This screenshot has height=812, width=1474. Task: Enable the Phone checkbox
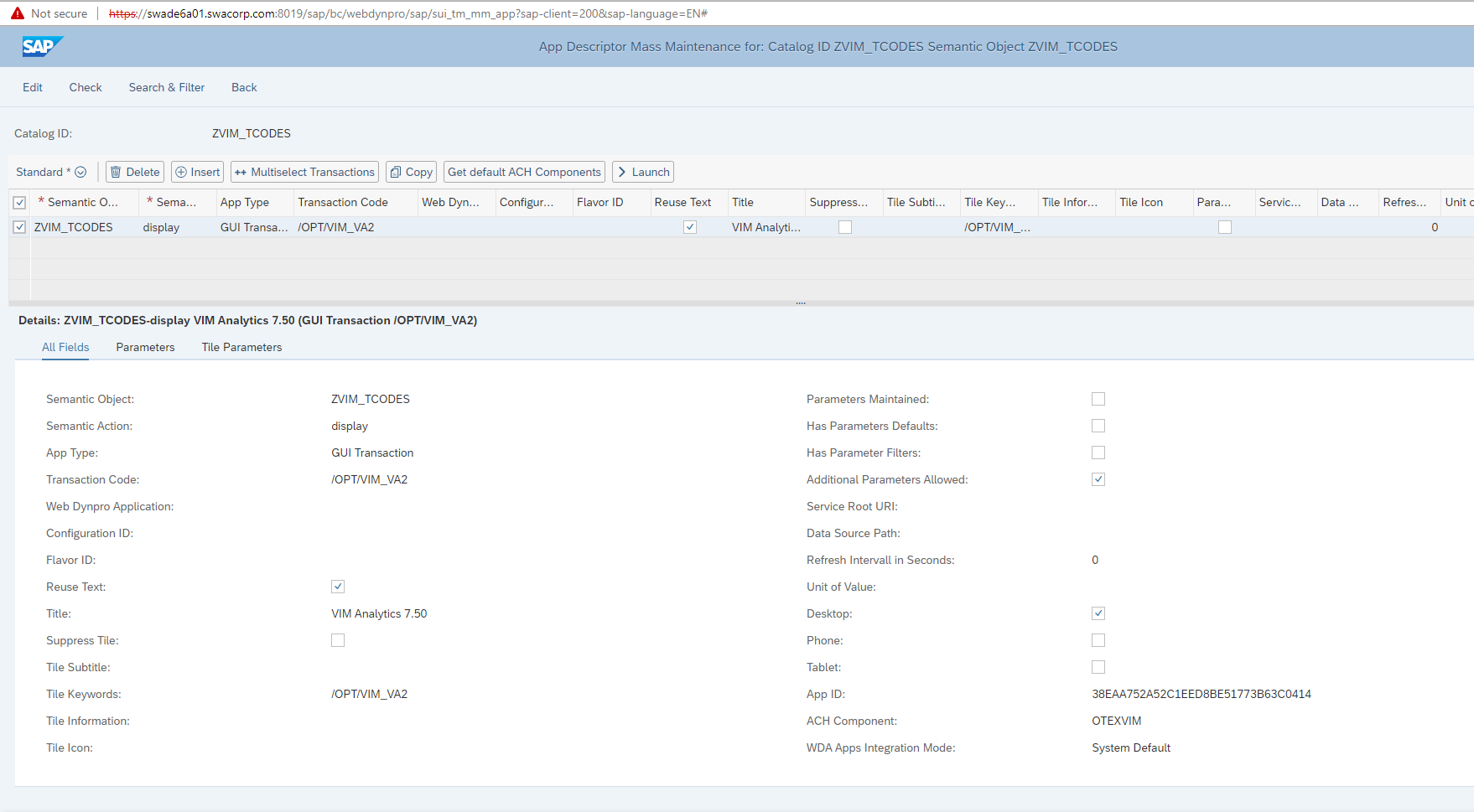coord(1098,640)
